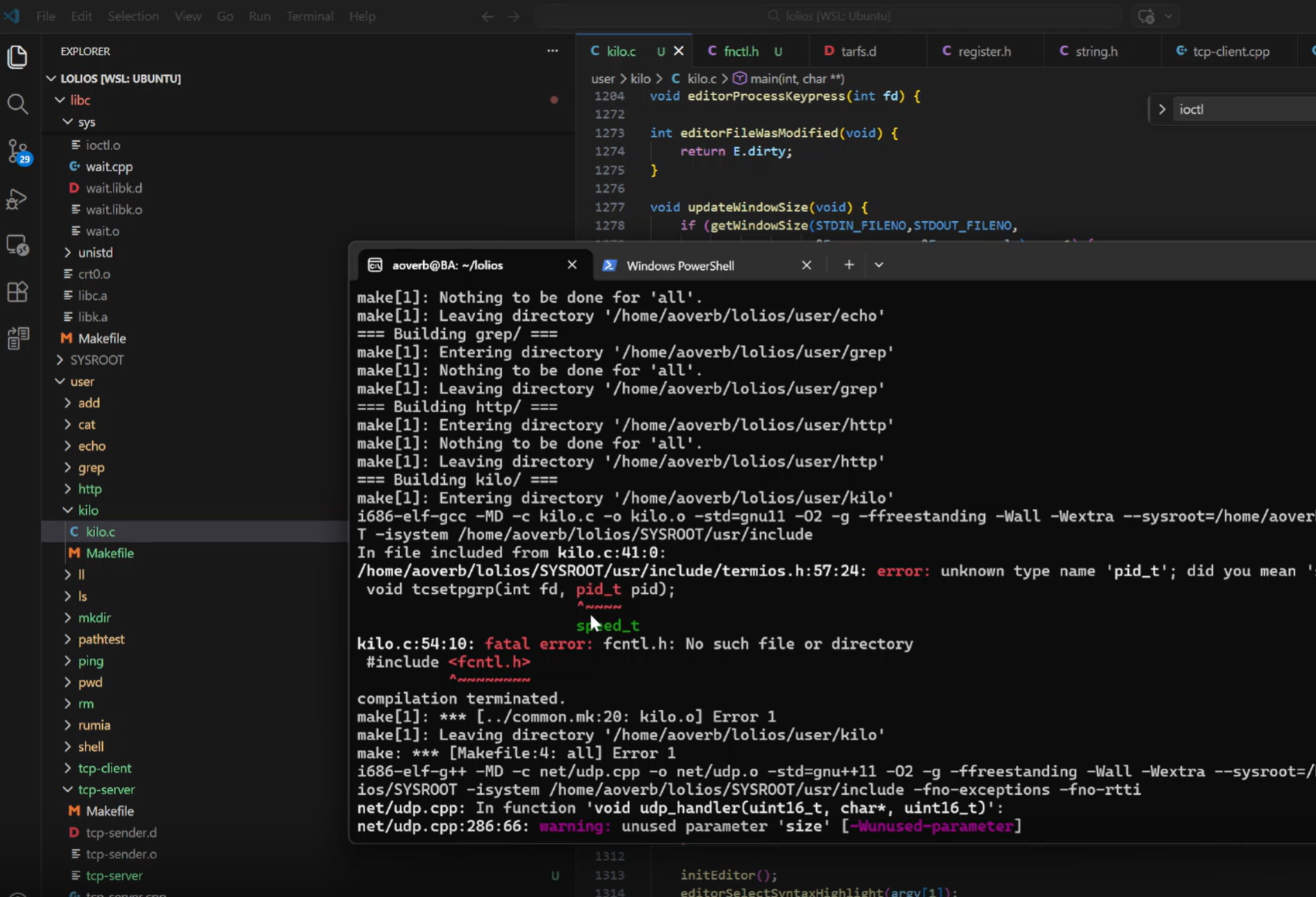Open wait.libk.d in the explorer

(114, 189)
